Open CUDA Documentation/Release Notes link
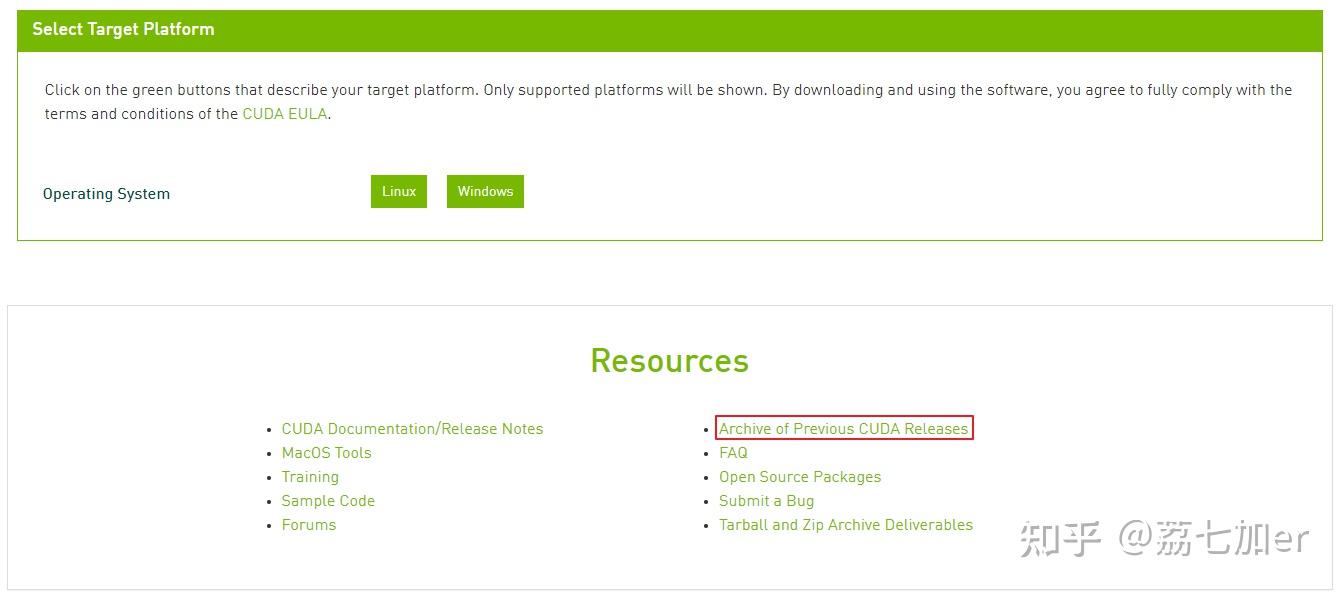 click(412, 429)
